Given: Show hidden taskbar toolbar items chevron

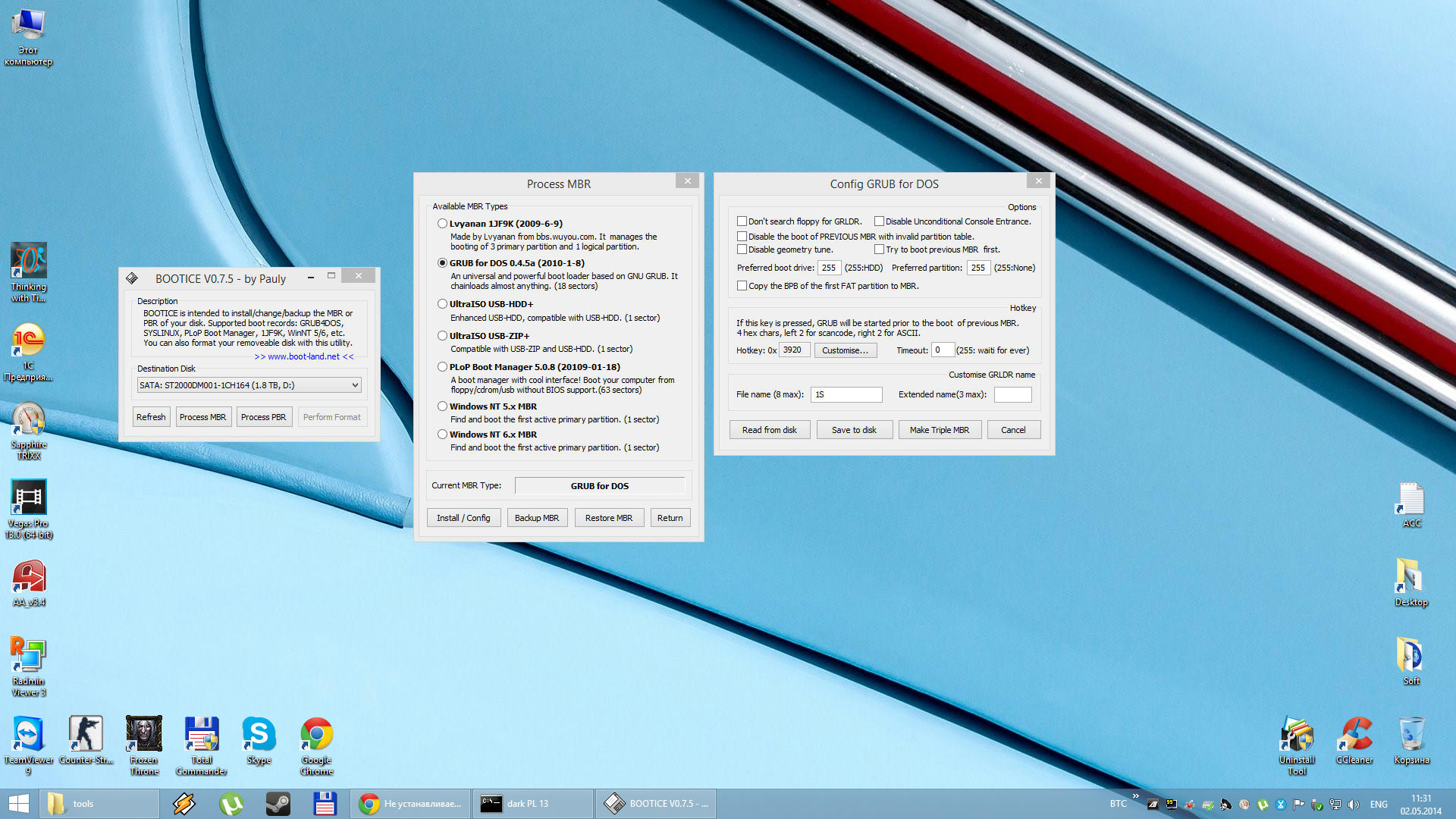Looking at the screenshot, I should 1135,796.
